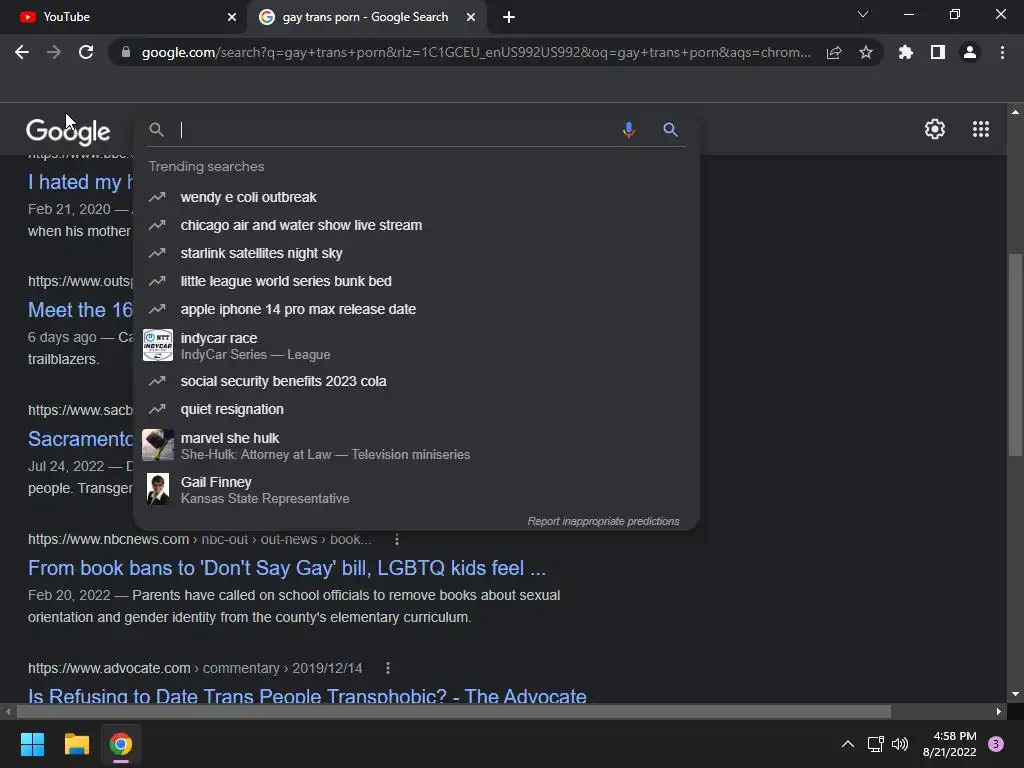Start voice search with microphone
Viewport: 1024px width, 768px height.
click(629, 129)
